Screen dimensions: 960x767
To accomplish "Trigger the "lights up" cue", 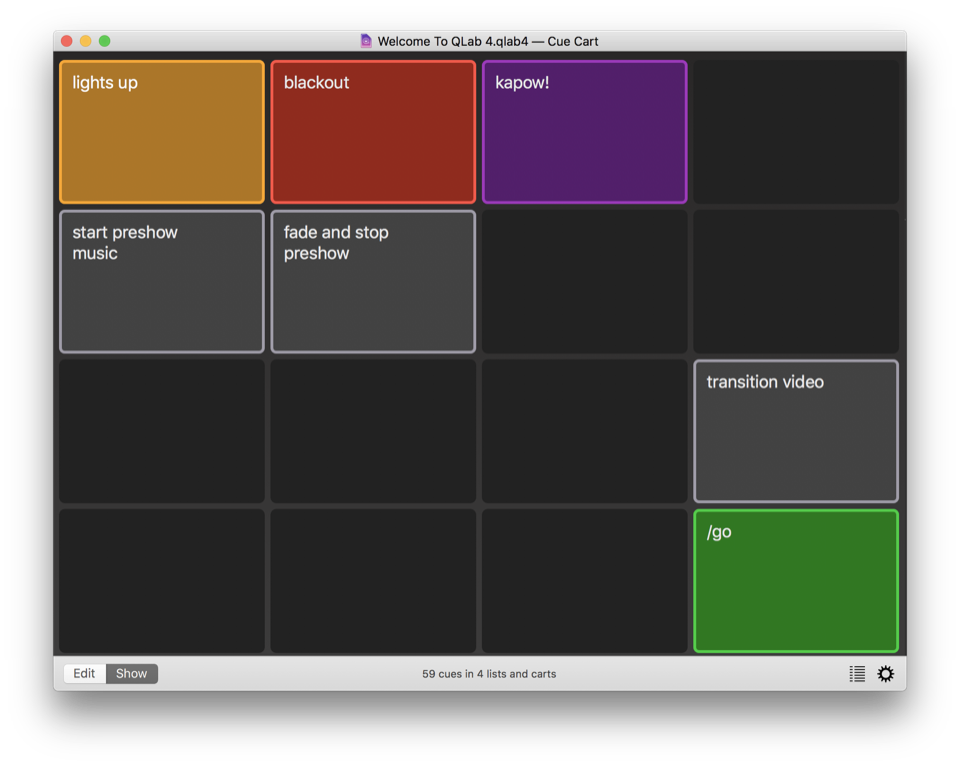I will [x=162, y=132].
